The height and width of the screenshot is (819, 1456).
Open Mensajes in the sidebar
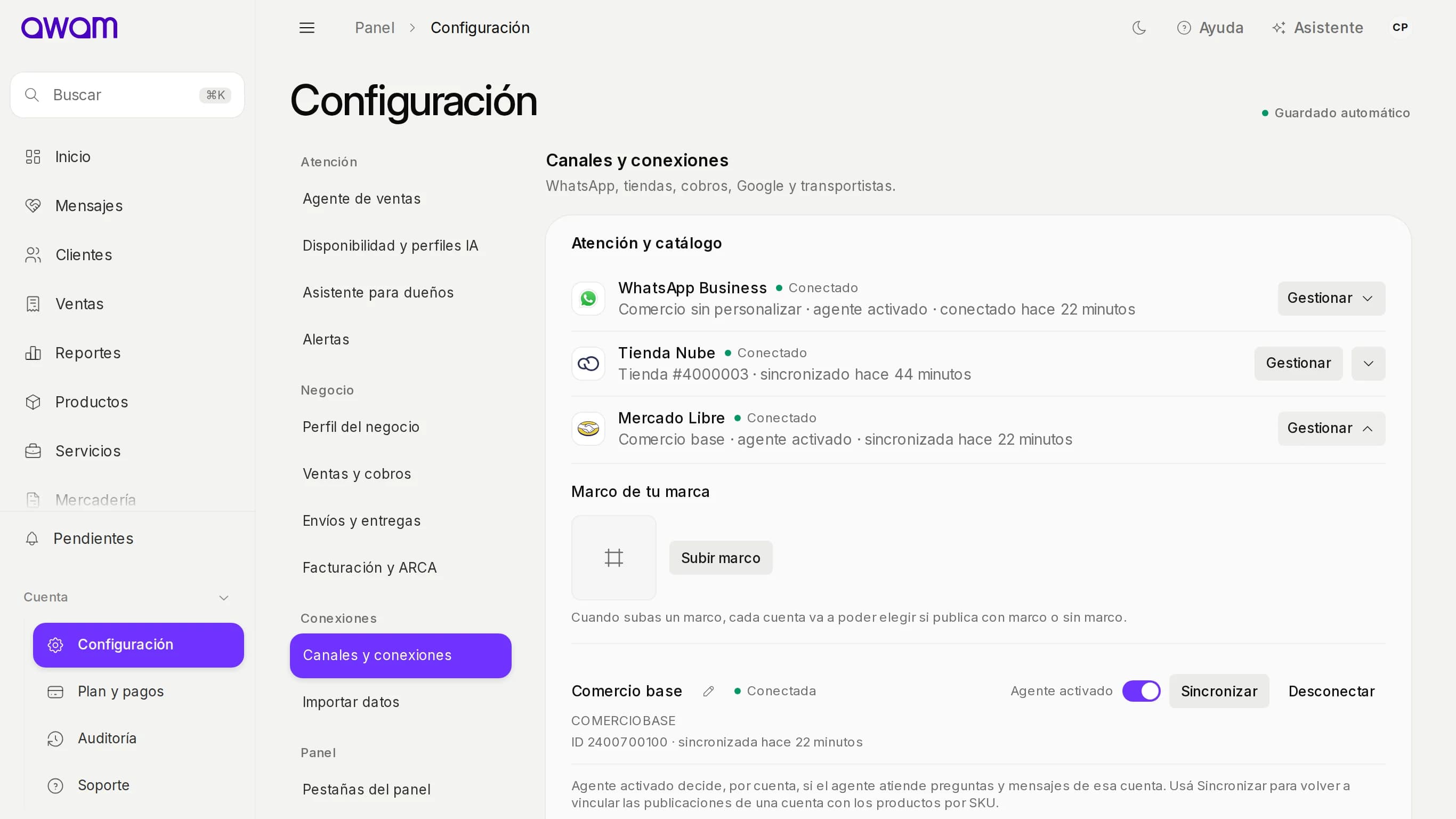pyautogui.click(x=128, y=206)
